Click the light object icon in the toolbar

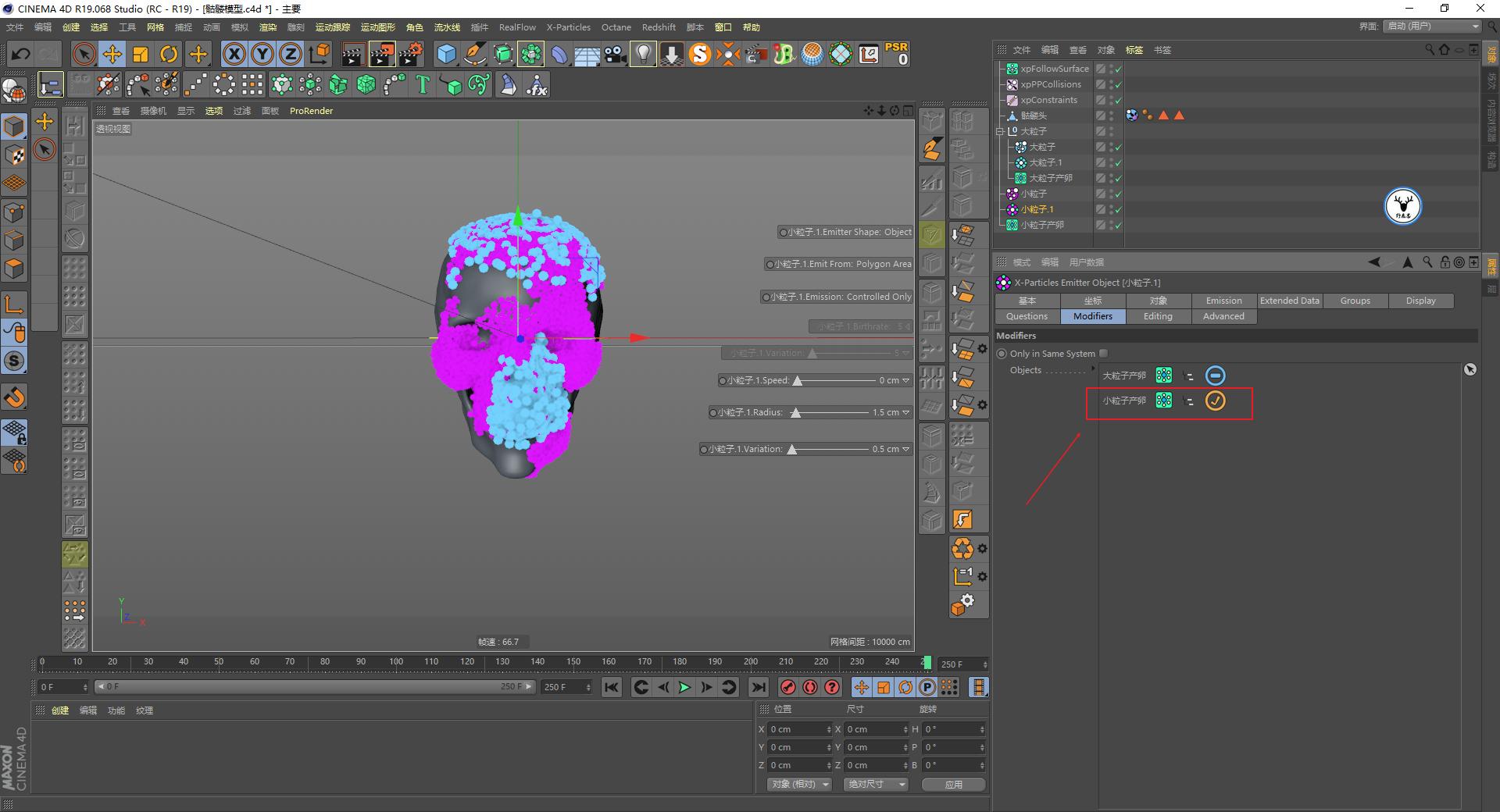click(642, 54)
